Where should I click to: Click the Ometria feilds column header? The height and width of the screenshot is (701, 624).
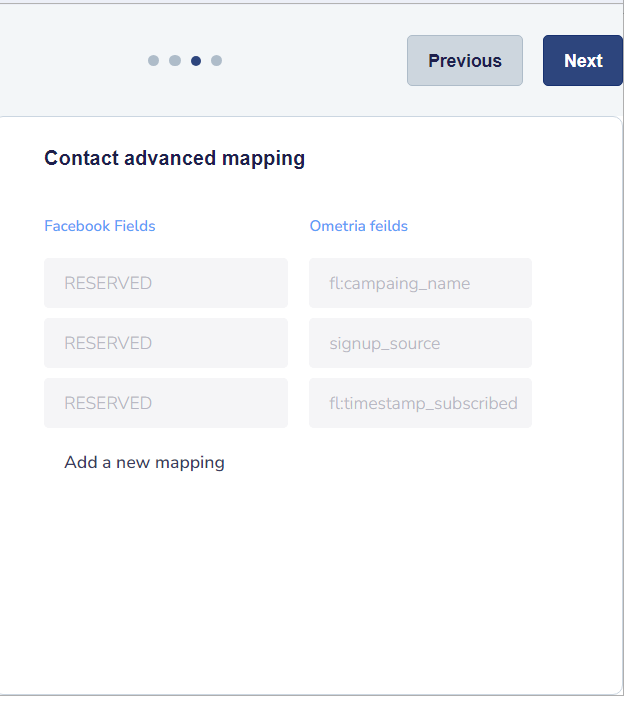tap(359, 226)
